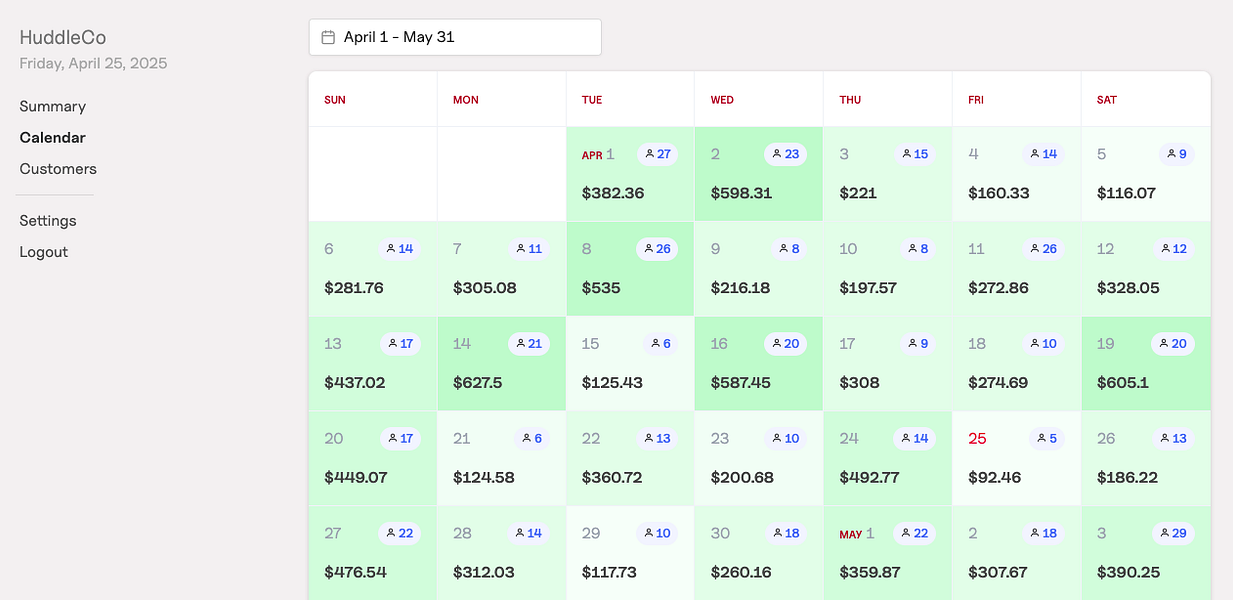
Task: Click the 20 customers badge on April 19
Action: (1172, 344)
